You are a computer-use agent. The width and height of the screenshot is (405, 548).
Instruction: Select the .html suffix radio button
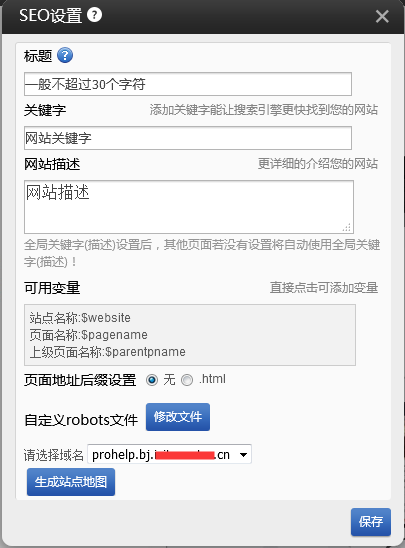point(187,380)
